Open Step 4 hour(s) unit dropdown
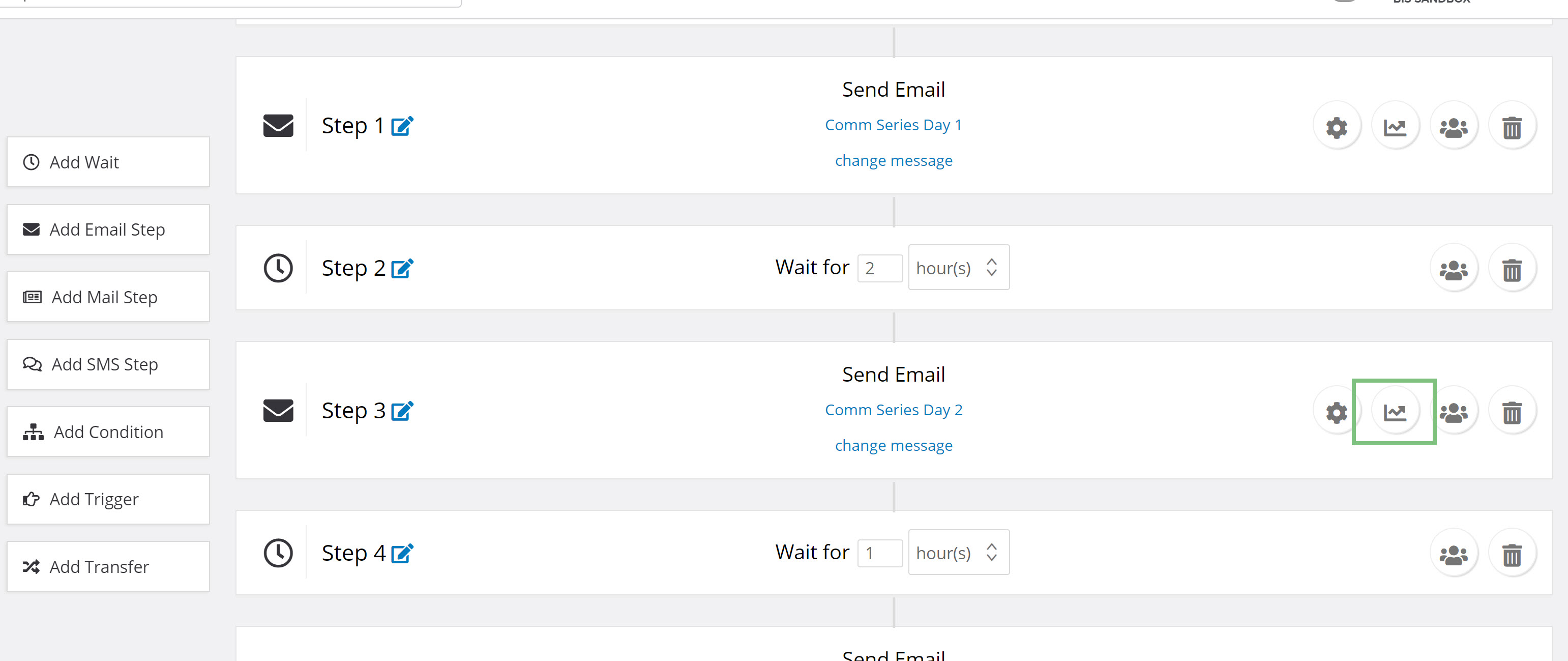Image resolution: width=1568 pixels, height=661 pixels. (959, 553)
